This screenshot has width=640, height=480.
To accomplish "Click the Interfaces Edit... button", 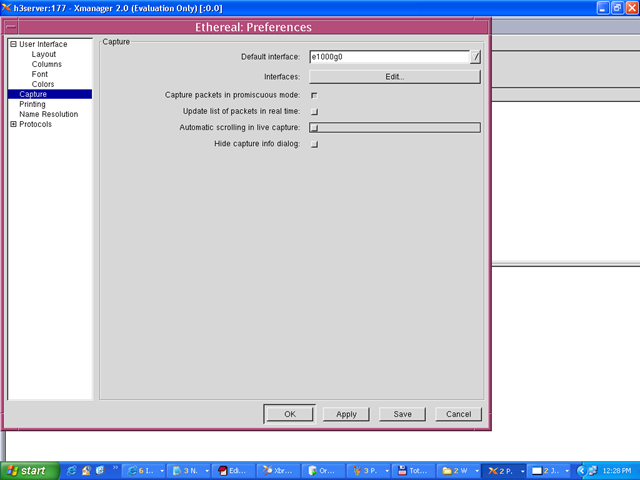I will (x=395, y=77).
